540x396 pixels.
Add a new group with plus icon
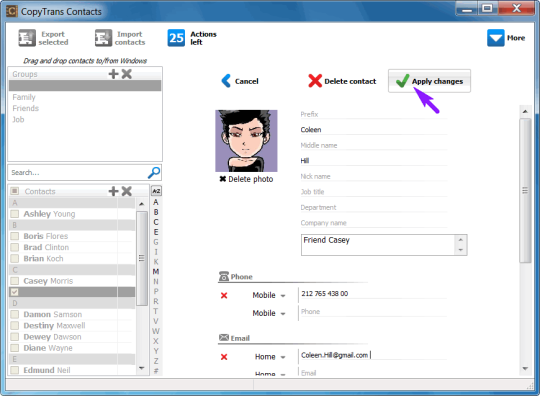113,74
